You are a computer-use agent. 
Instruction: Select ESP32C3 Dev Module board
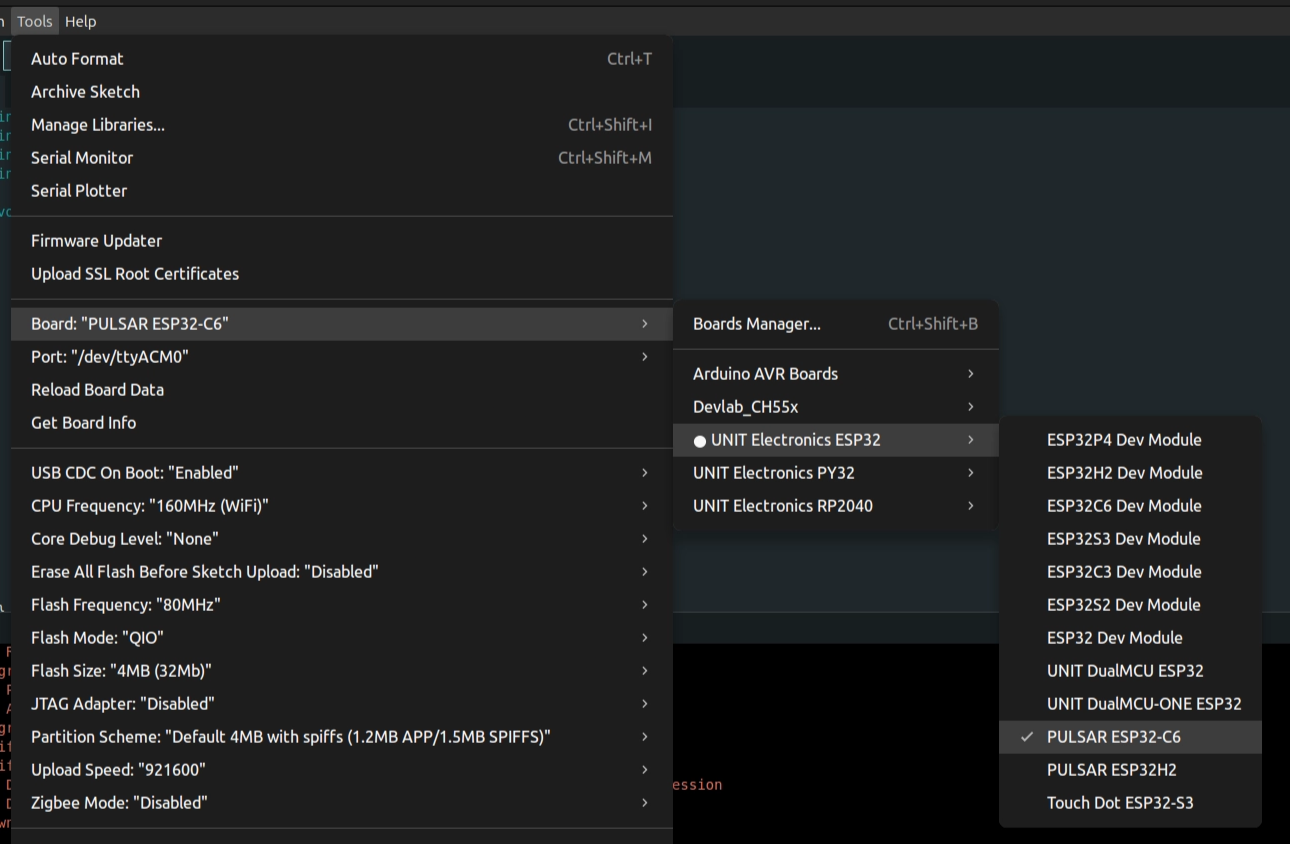coord(1130,572)
